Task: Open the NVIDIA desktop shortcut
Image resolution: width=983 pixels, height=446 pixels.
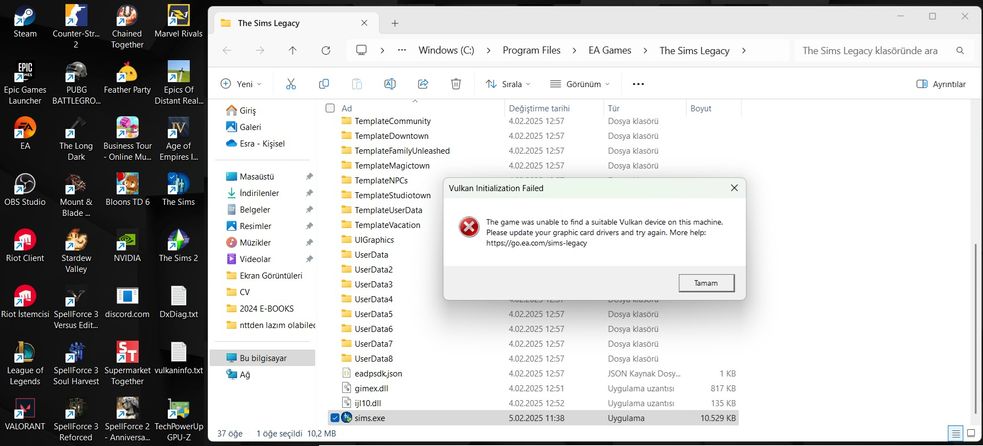Action: tap(127, 245)
